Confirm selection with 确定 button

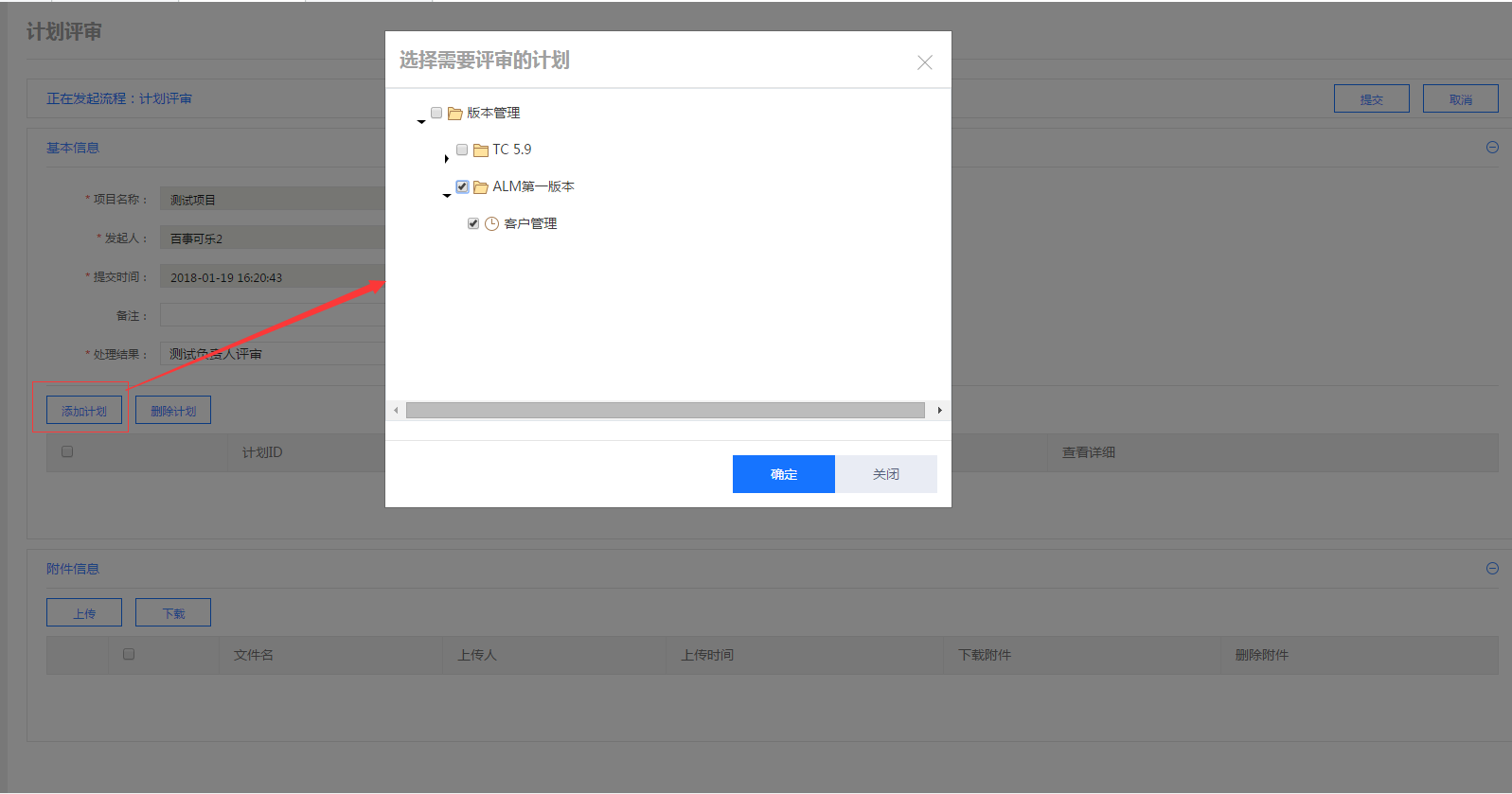pos(784,474)
